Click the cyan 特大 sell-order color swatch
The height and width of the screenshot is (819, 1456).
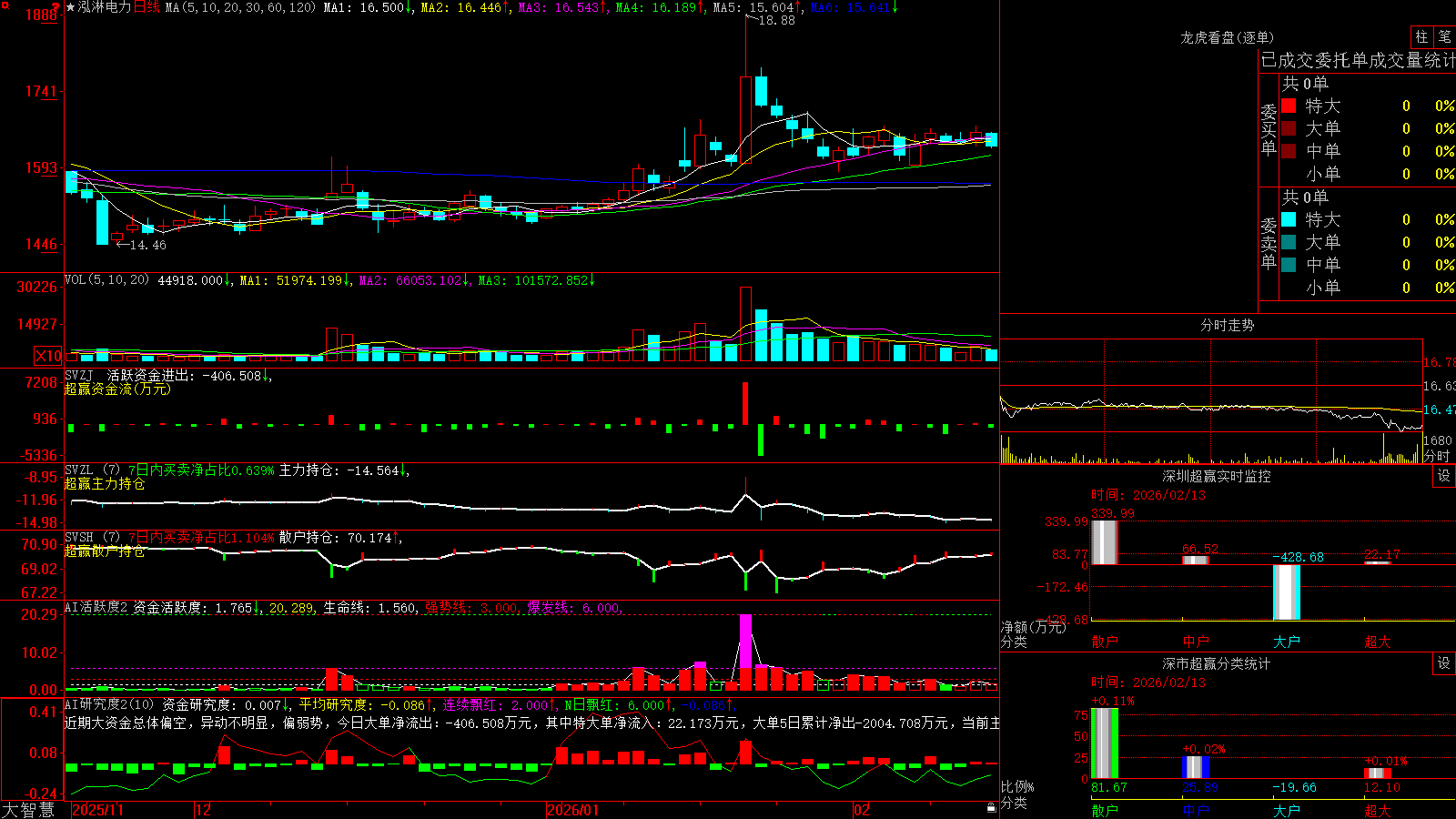[1289, 219]
